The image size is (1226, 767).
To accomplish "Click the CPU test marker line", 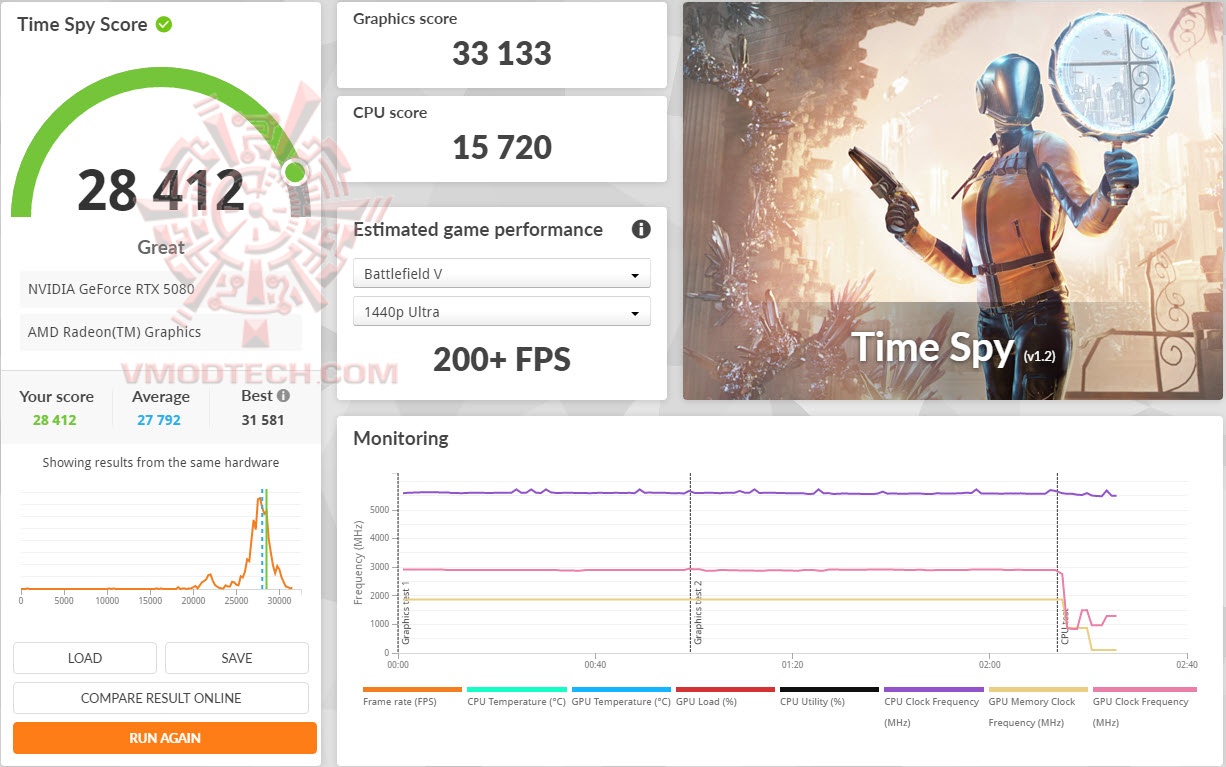I will coord(1058,563).
